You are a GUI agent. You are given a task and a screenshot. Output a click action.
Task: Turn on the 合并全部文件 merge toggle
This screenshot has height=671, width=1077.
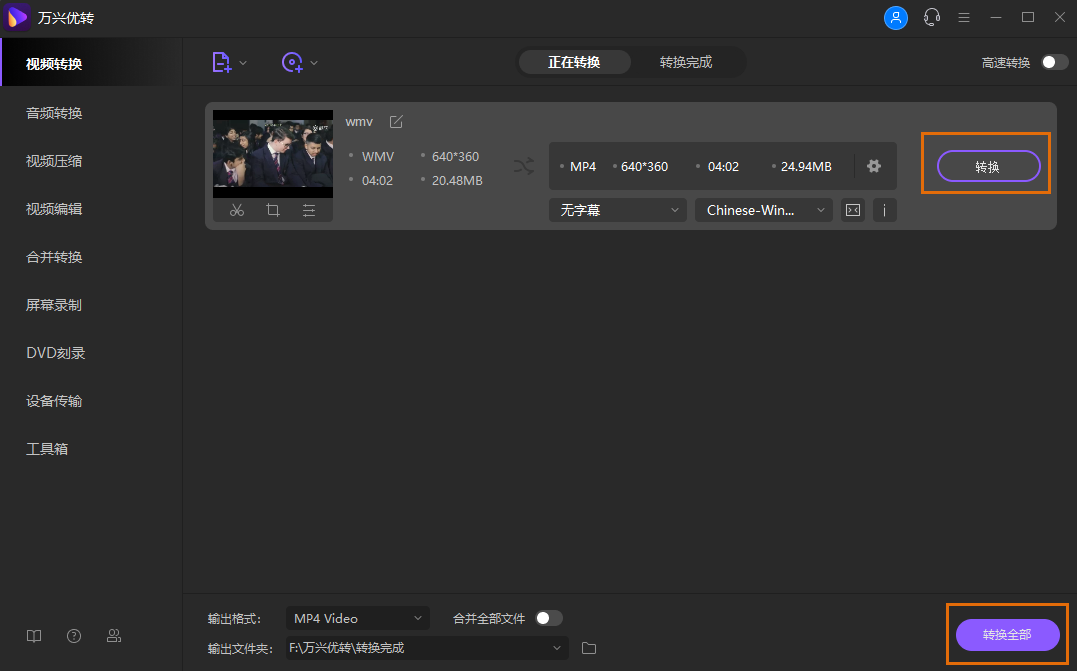click(x=549, y=618)
